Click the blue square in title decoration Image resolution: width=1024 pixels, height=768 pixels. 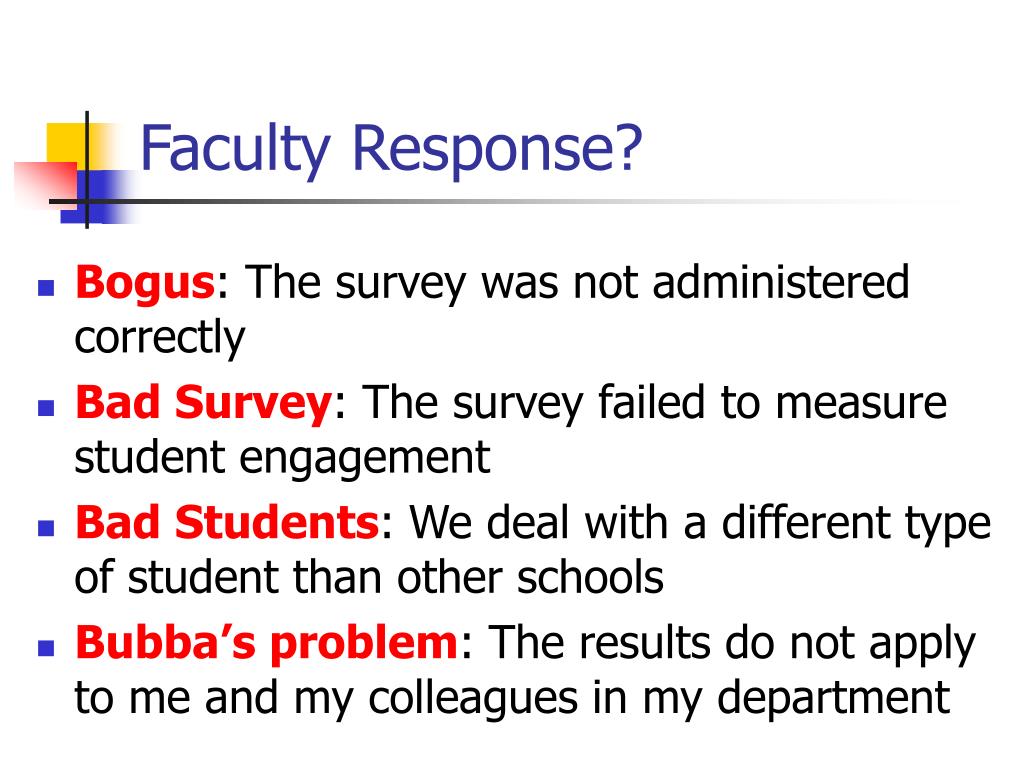click(98, 196)
